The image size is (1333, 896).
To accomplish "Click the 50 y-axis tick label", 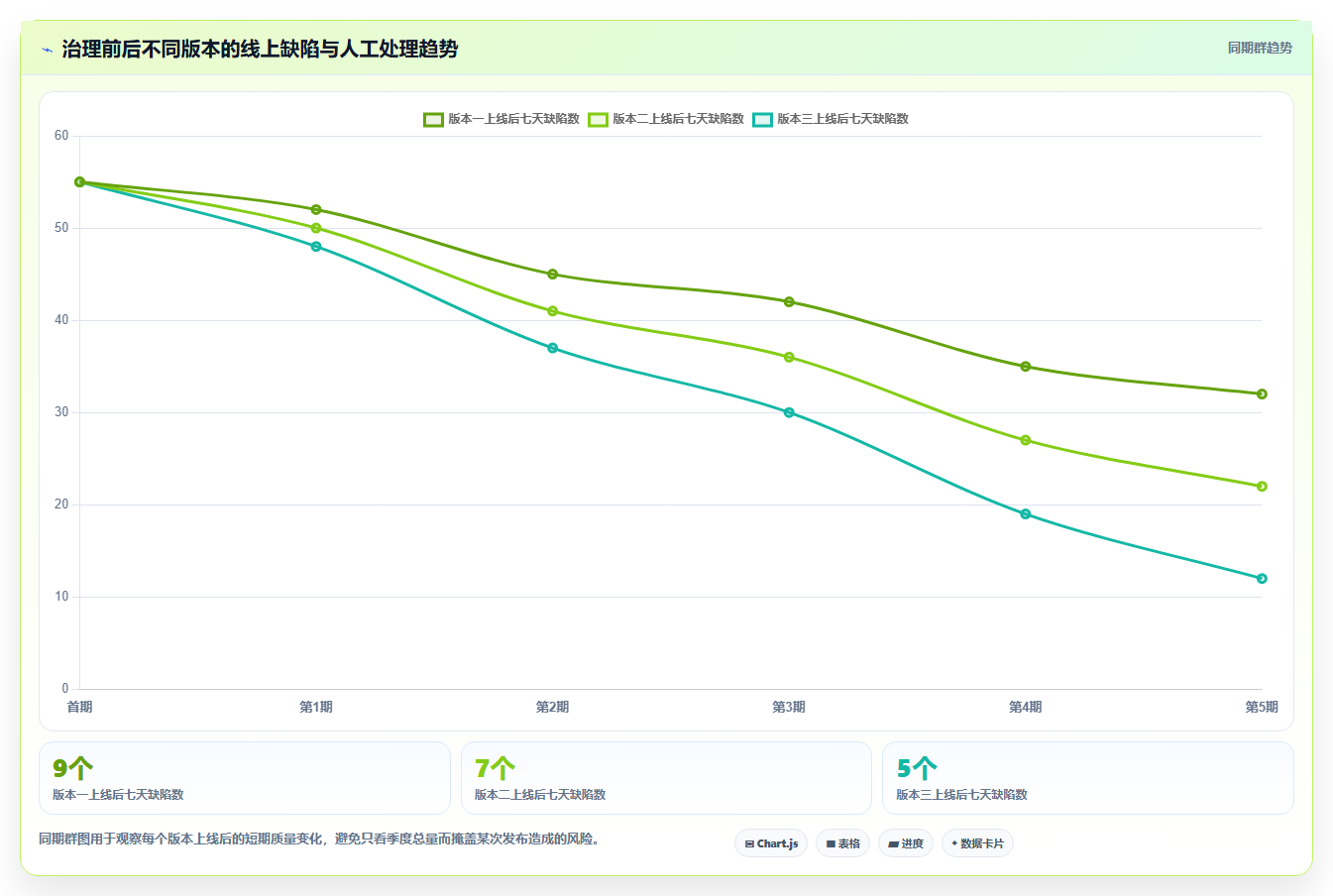I will [x=61, y=228].
